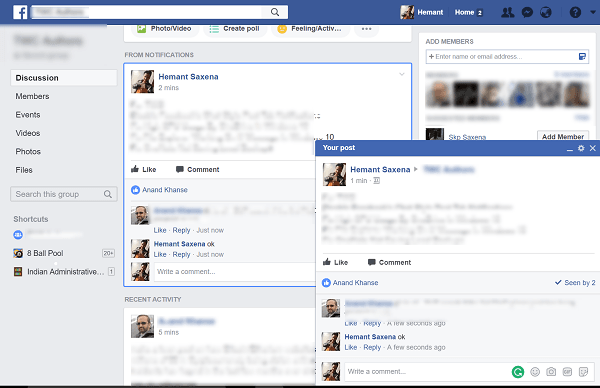Click the GIF icon in popup comment box
Image resolution: width=600 pixels, height=388 pixels.
pos(567,372)
